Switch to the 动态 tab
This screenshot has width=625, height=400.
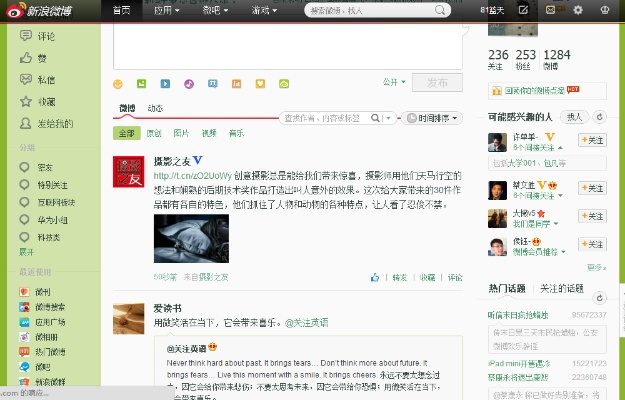[156, 108]
